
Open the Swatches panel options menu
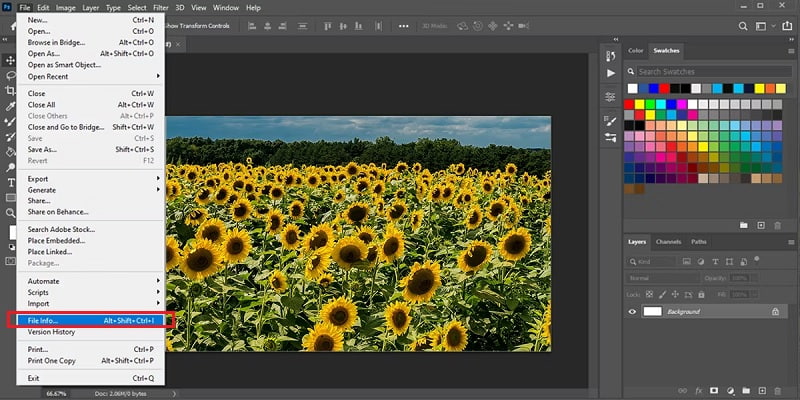[x=791, y=51]
